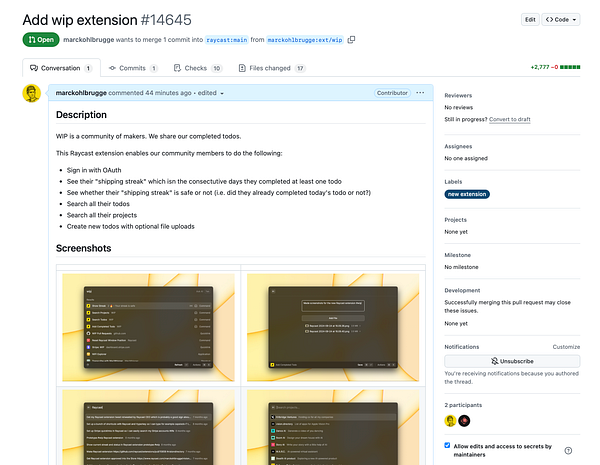Click the Customize notifications link
The height and width of the screenshot is (465, 600).
coord(566,347)
